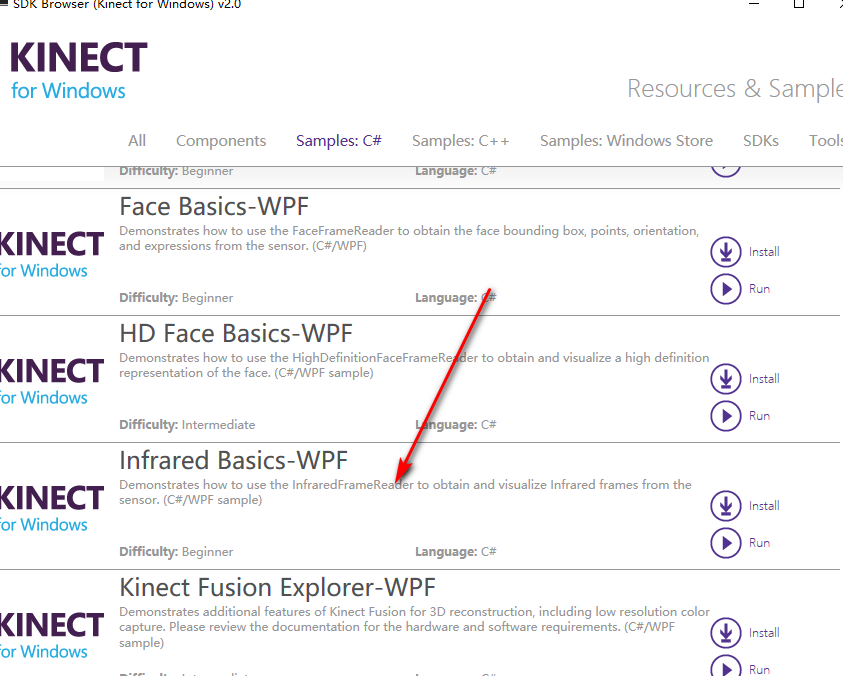Select the Samples: C++ tab
The height and width of the screenshot is (676, 843).
461,141
